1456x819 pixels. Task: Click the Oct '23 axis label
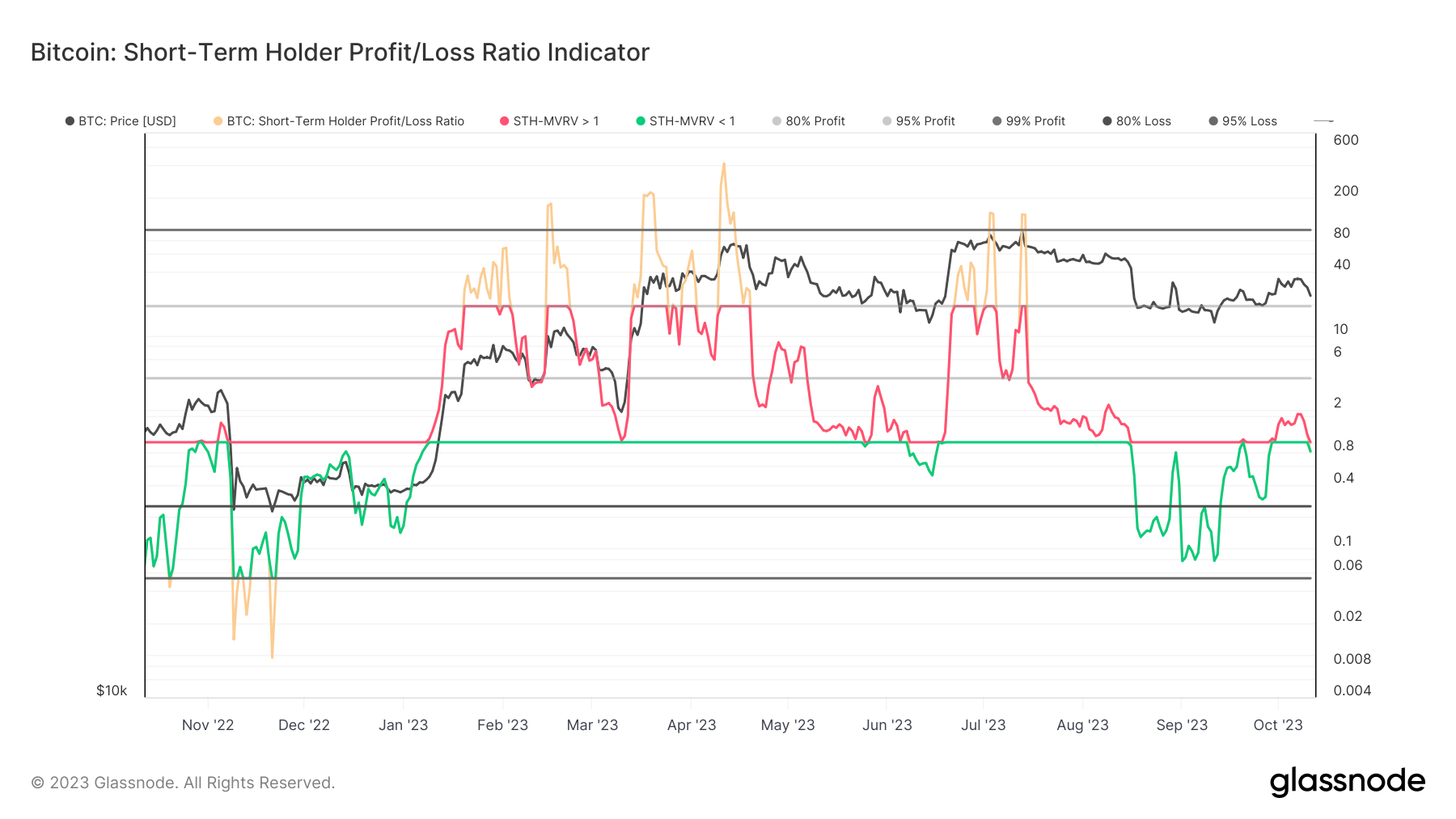(1279, 725)
